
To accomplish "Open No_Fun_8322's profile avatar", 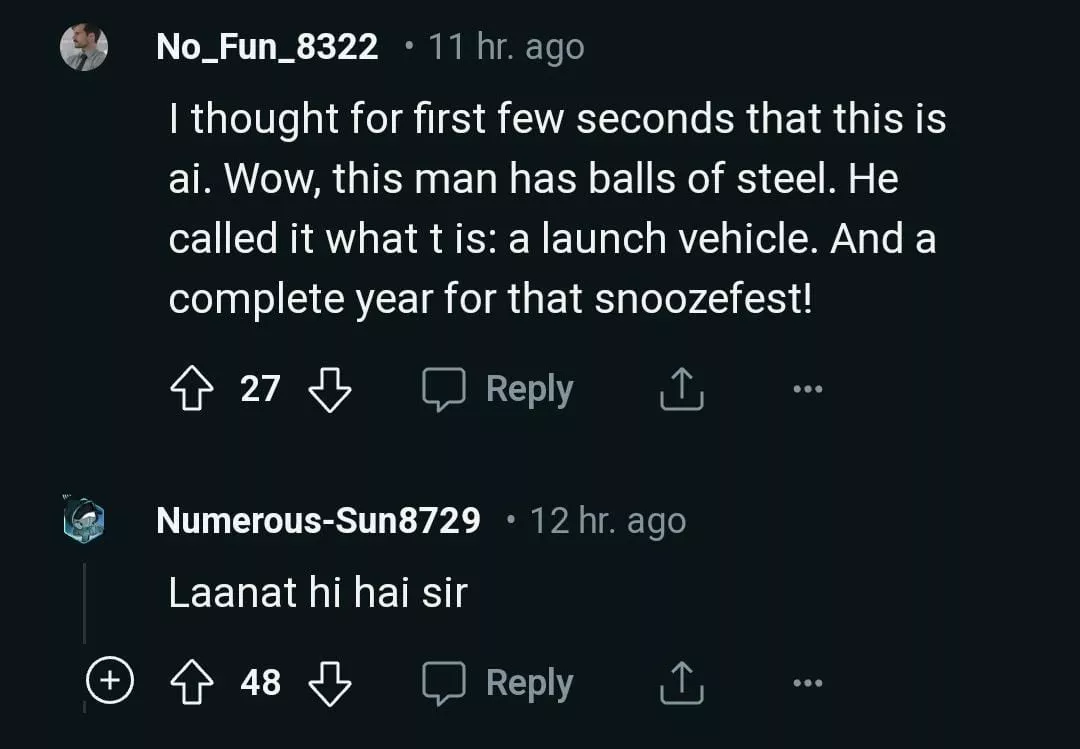I will pos(84,47).
